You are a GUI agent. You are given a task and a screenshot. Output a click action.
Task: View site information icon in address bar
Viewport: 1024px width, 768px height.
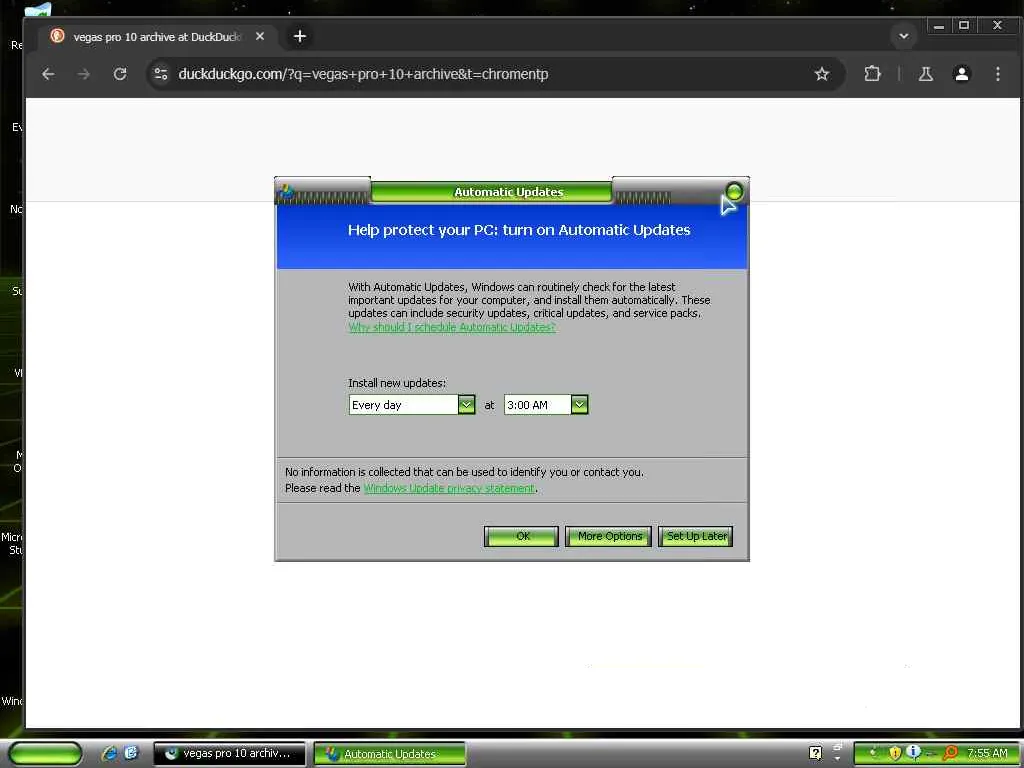[x=161, y=74]
